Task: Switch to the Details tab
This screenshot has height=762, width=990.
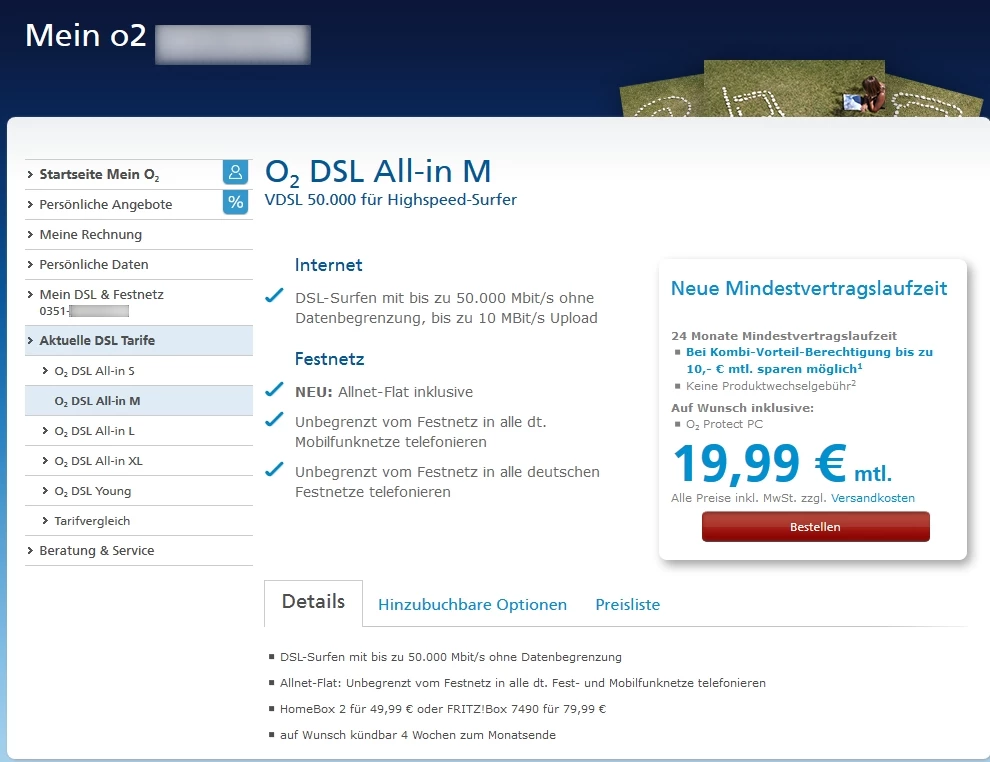Action: click(x=313, y=602)
